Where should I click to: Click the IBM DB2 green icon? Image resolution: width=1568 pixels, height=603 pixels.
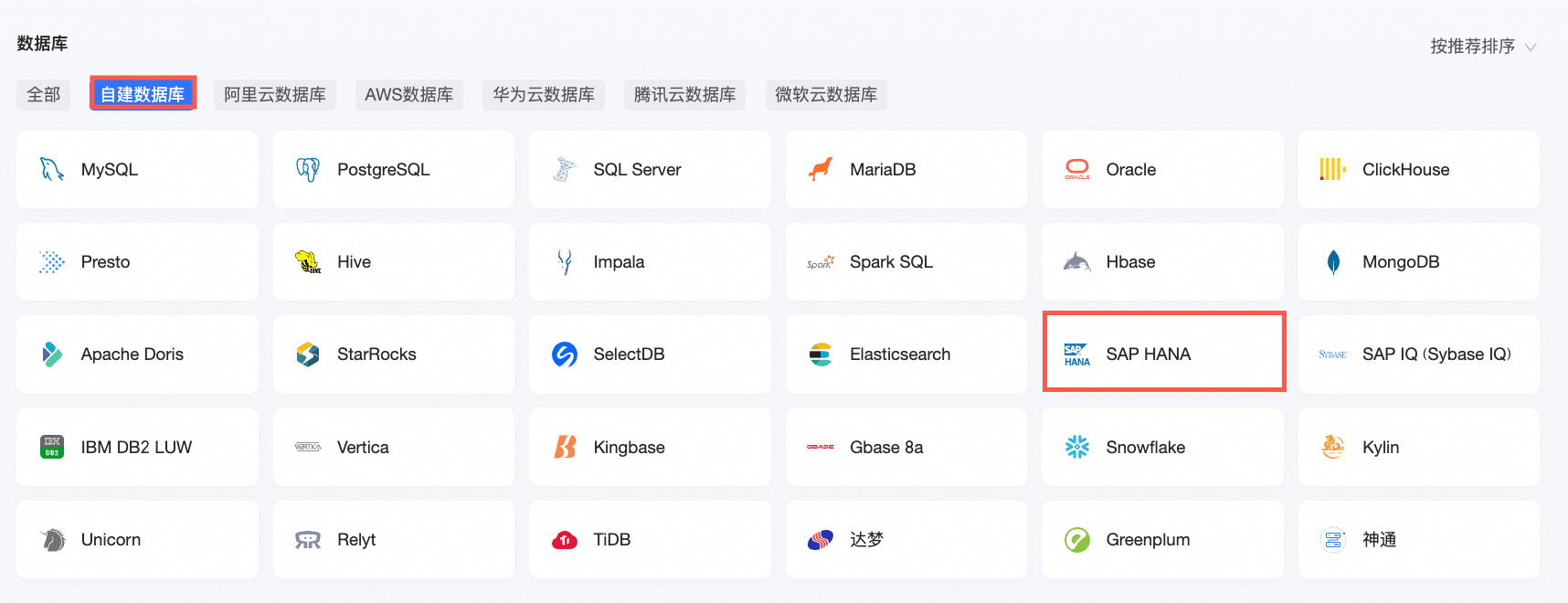click(52, 447)
